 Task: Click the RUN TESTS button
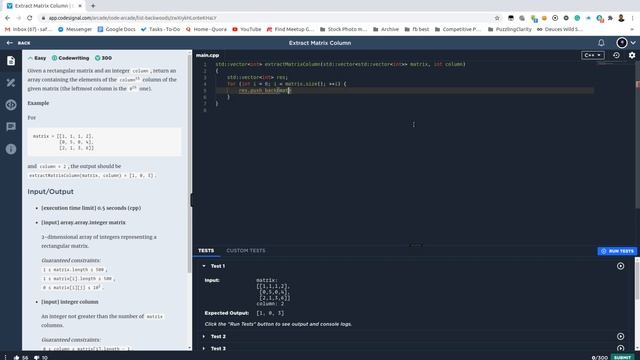tap(617, 251)
